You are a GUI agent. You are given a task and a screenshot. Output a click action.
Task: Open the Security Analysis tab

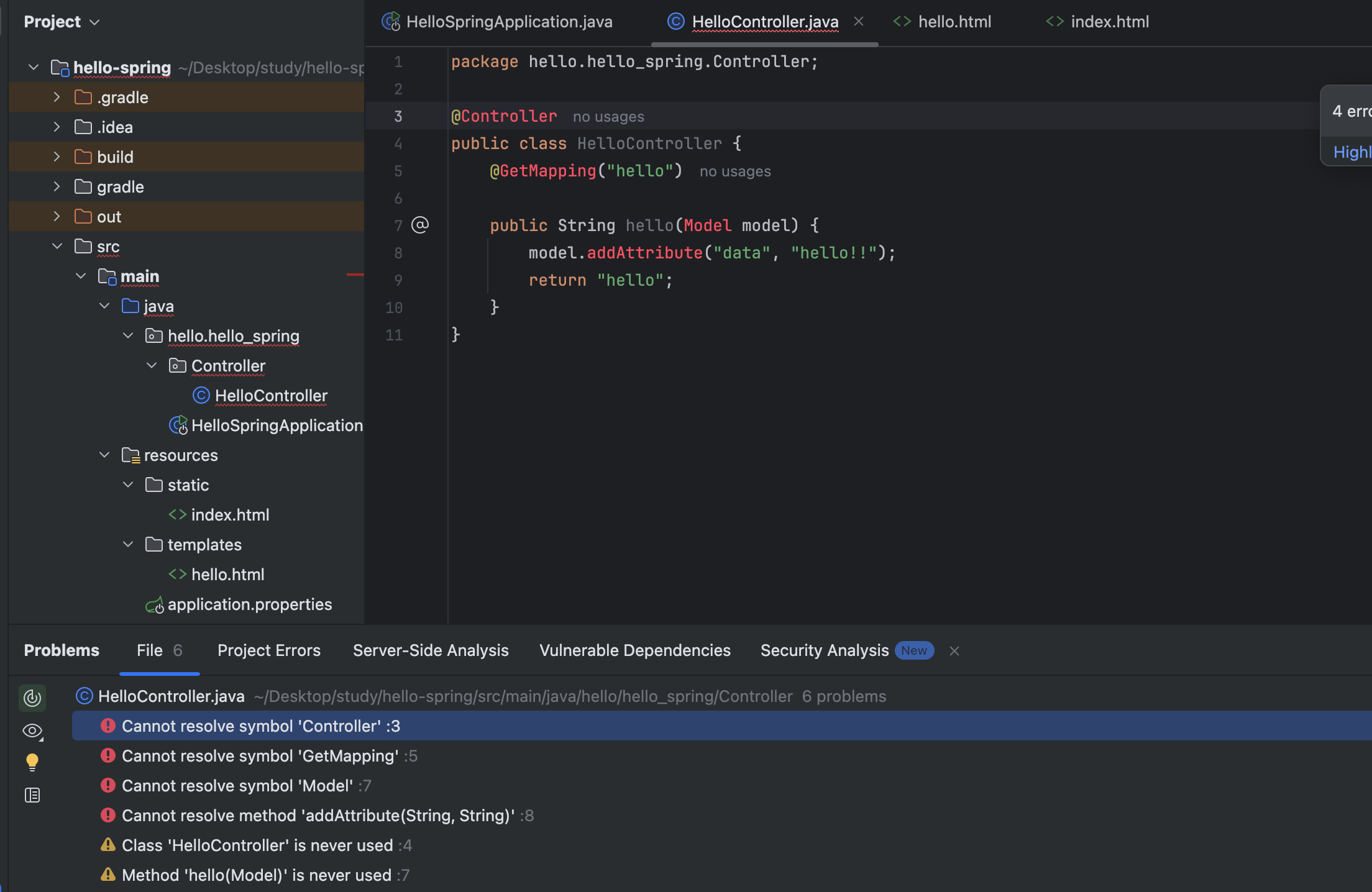(847, 650)
